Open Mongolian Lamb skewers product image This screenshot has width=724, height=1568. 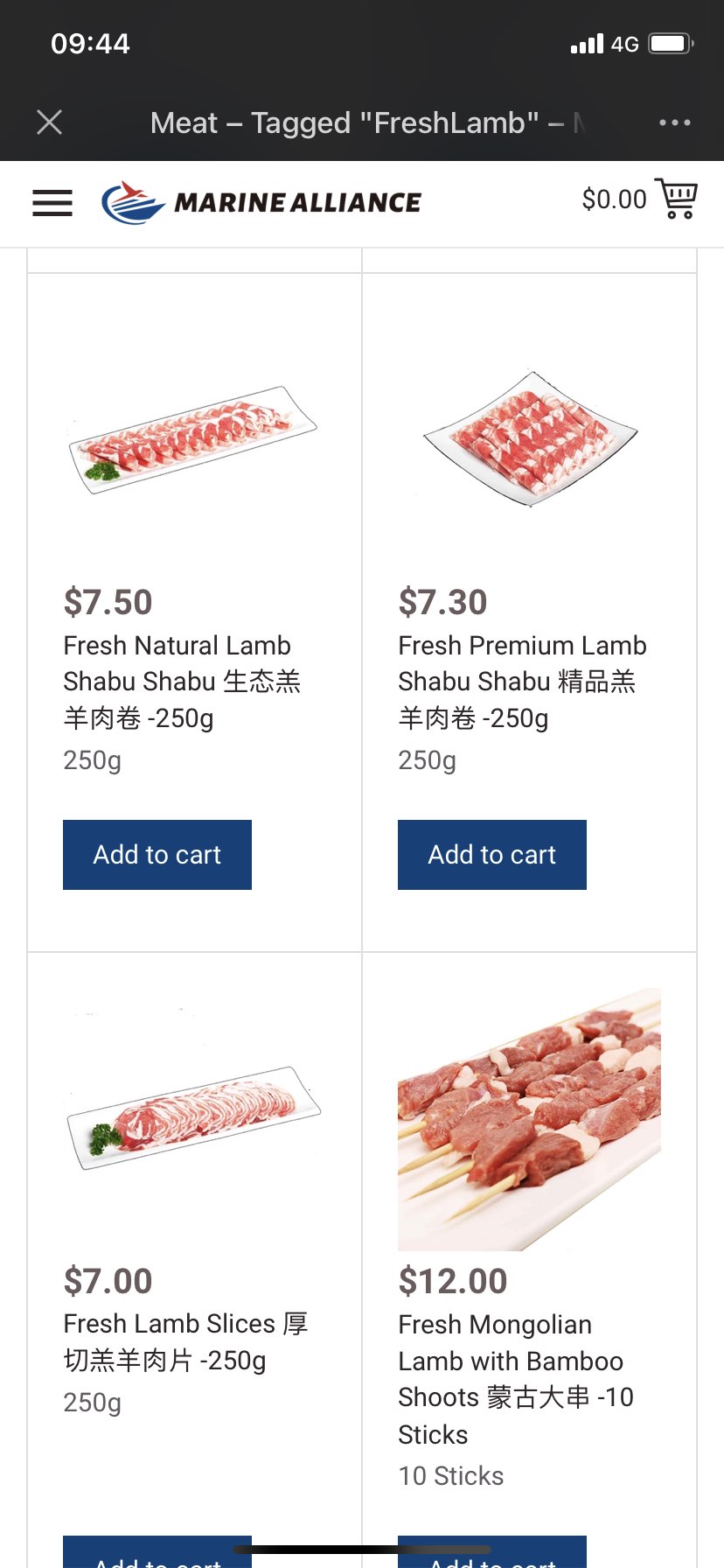(529, 1119)
